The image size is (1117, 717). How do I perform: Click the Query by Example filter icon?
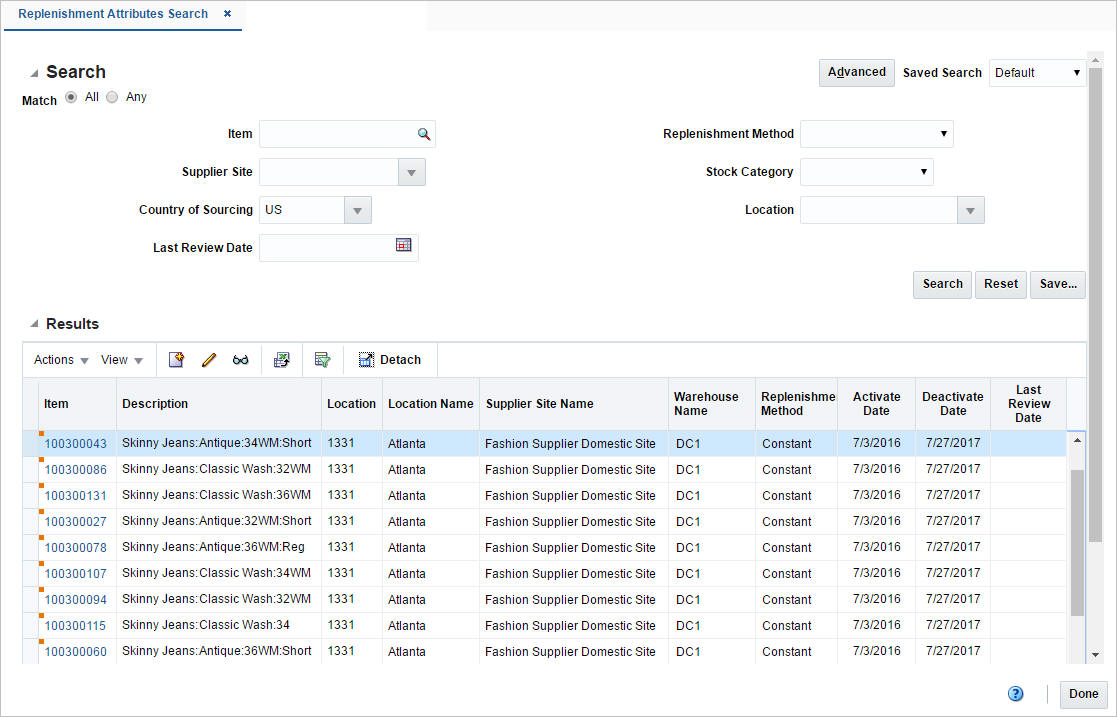click(323, 359)
